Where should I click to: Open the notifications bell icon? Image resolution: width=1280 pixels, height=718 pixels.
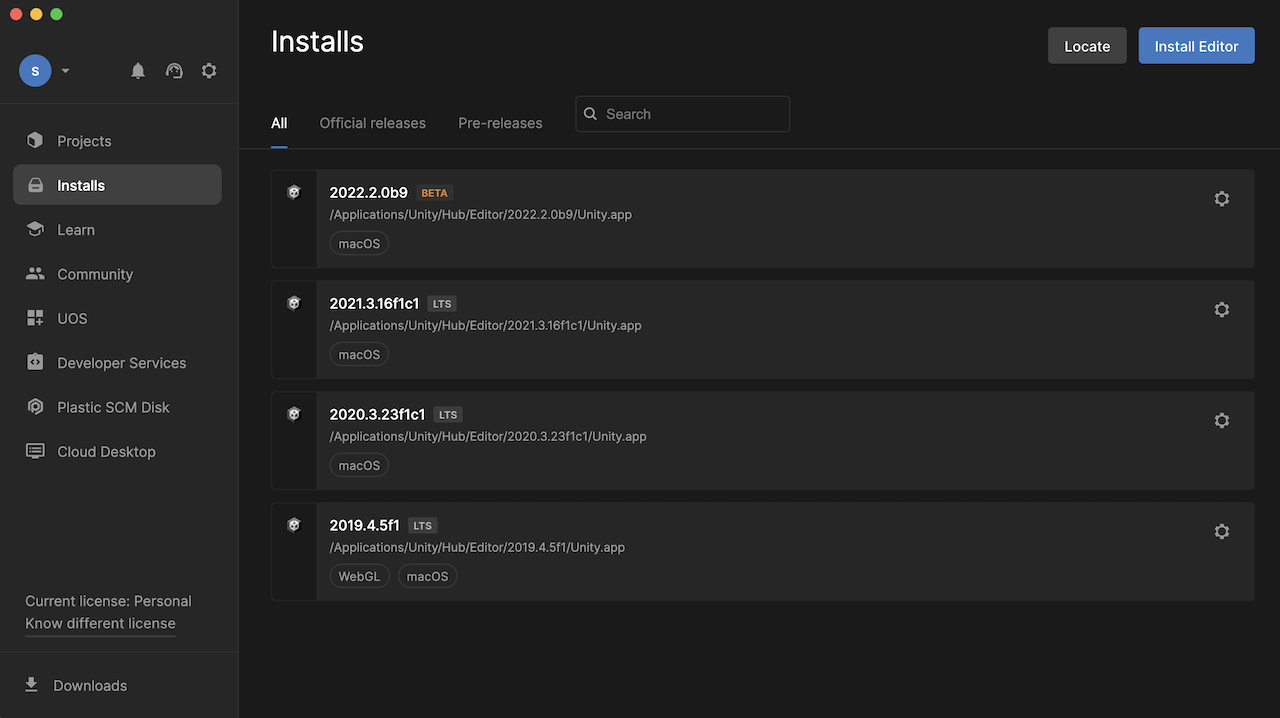coord(138,71)
